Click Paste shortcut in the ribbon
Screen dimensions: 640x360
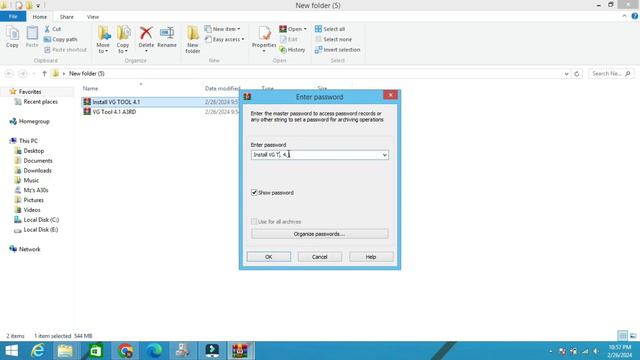click(65, 49)
